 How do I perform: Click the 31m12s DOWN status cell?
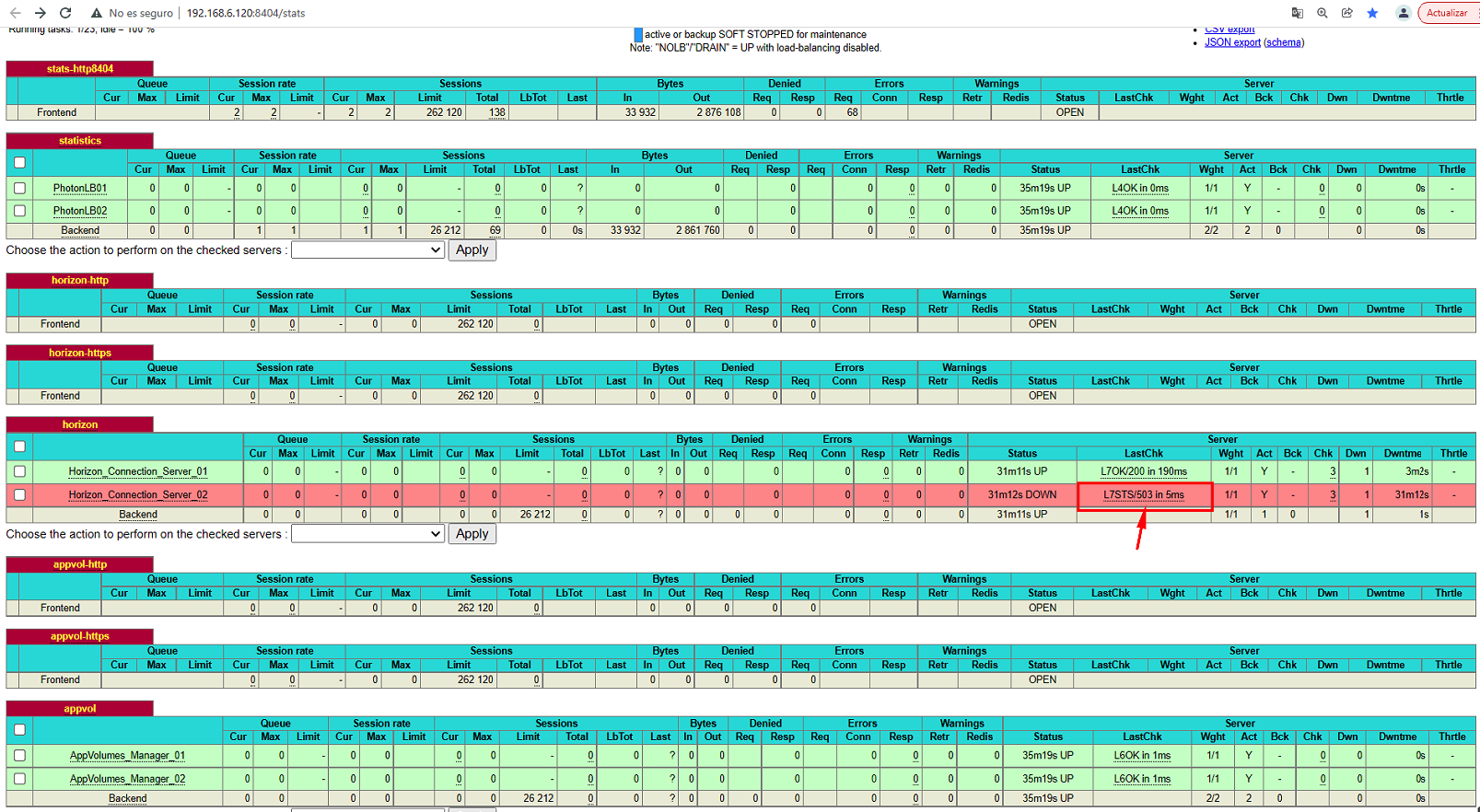pos(1022,494)
